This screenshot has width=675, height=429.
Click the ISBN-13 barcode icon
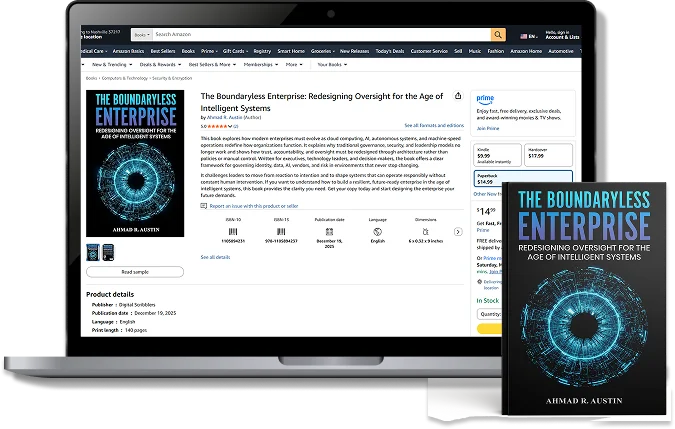pos(281,231)
